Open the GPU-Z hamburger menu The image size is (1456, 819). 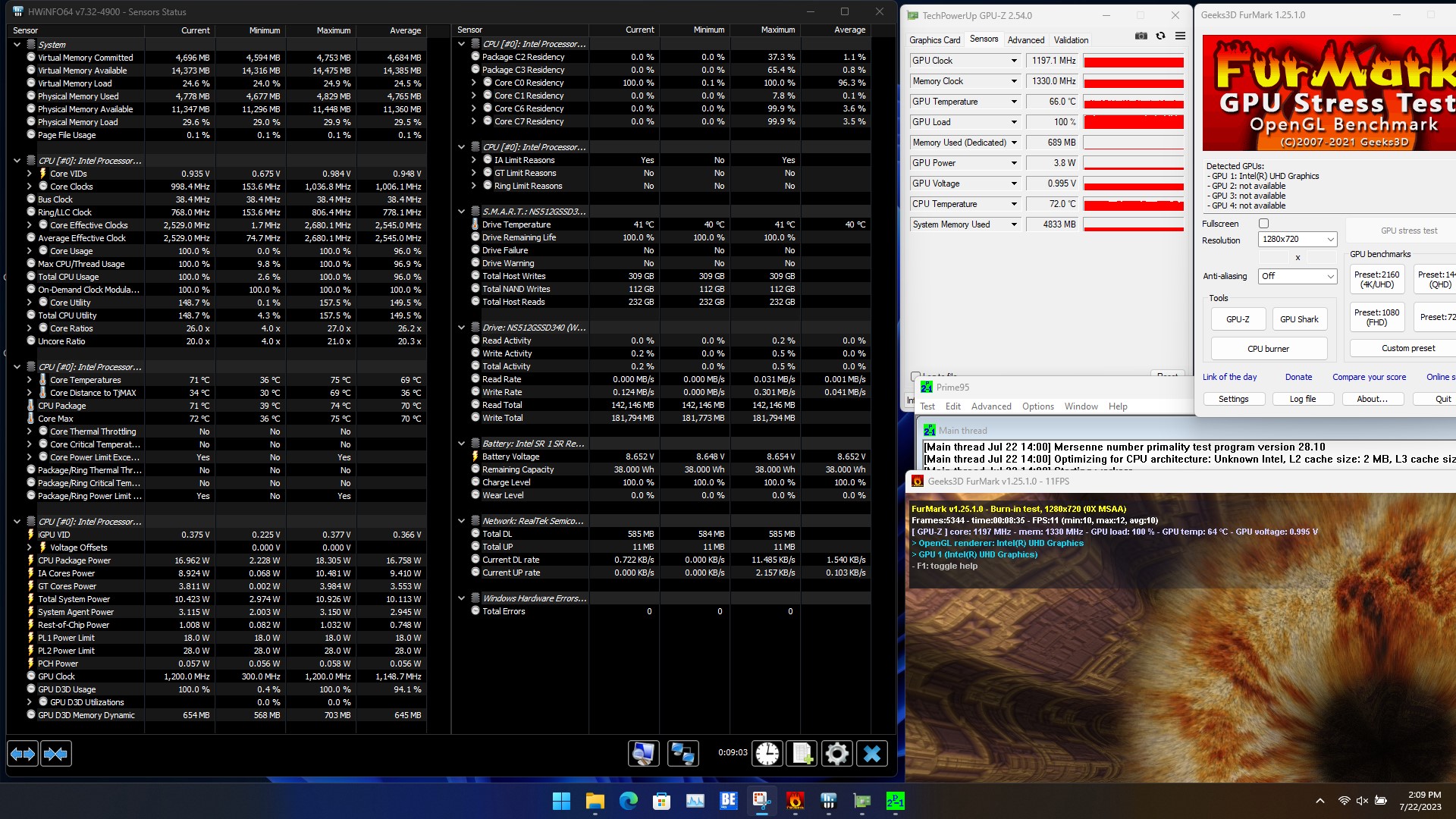pos(1180,36)
